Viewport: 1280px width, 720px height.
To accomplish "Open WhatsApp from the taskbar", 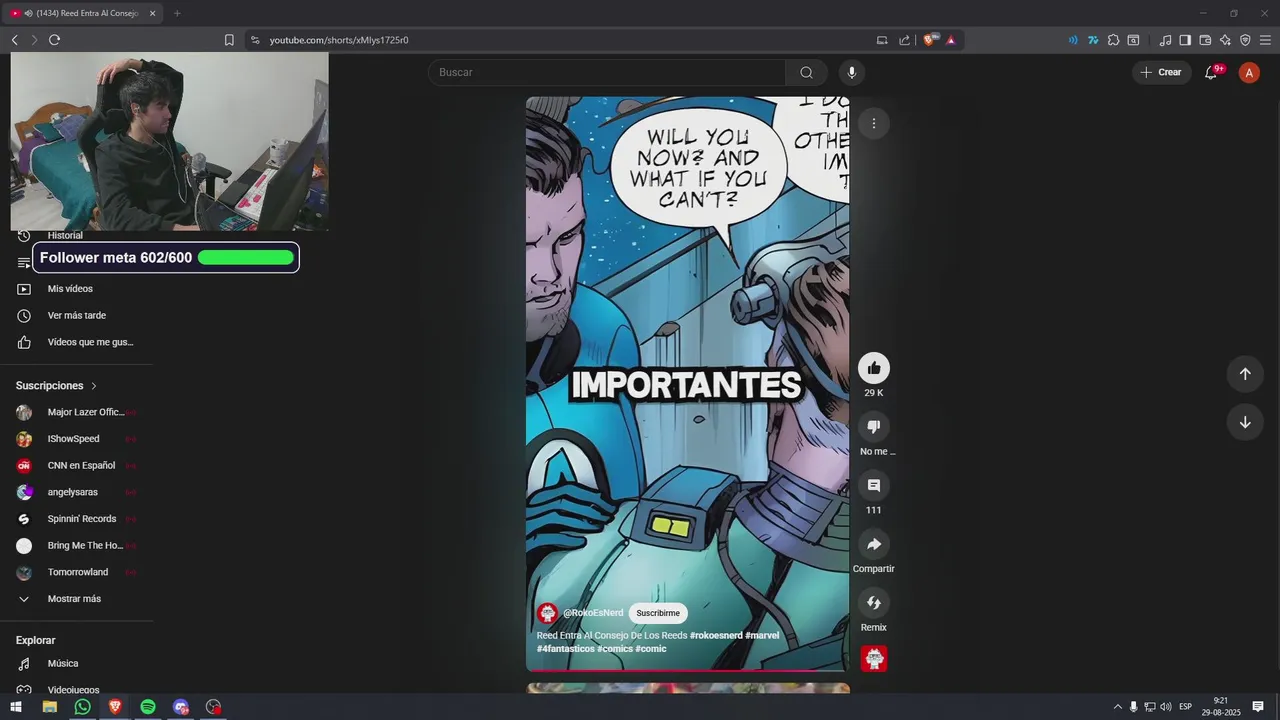I will pyautogui.click(x=82, y=707).
